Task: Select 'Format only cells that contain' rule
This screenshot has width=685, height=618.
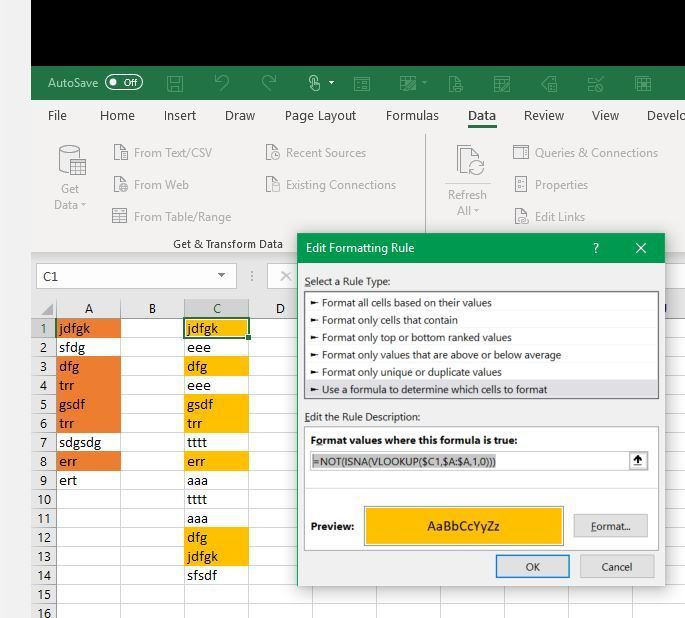Action: [481, 320]
